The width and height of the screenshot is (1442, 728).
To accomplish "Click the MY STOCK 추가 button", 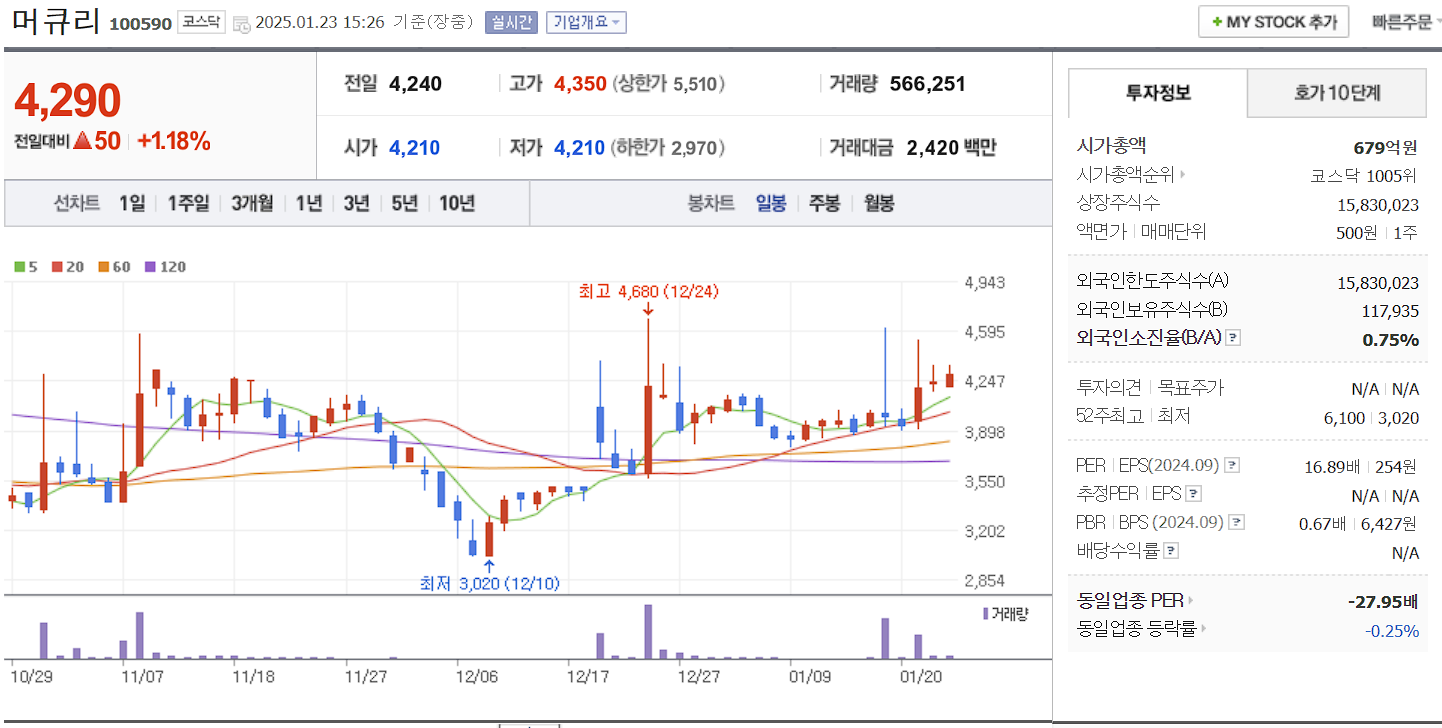I will point(1273,21).
